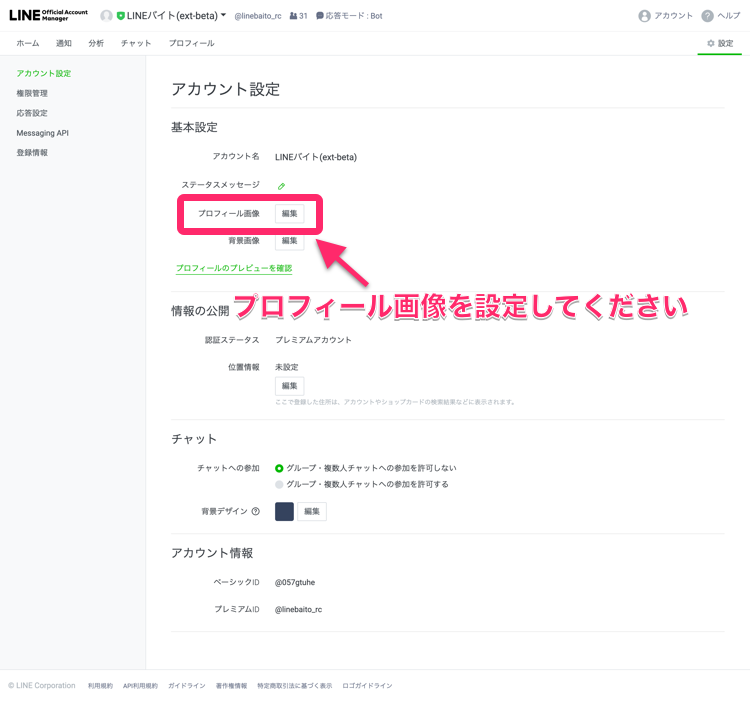The image size is (750, 701).
Task: Select グループ・複数人チャットへの参加を許可する option
Action: coord(279,484)
